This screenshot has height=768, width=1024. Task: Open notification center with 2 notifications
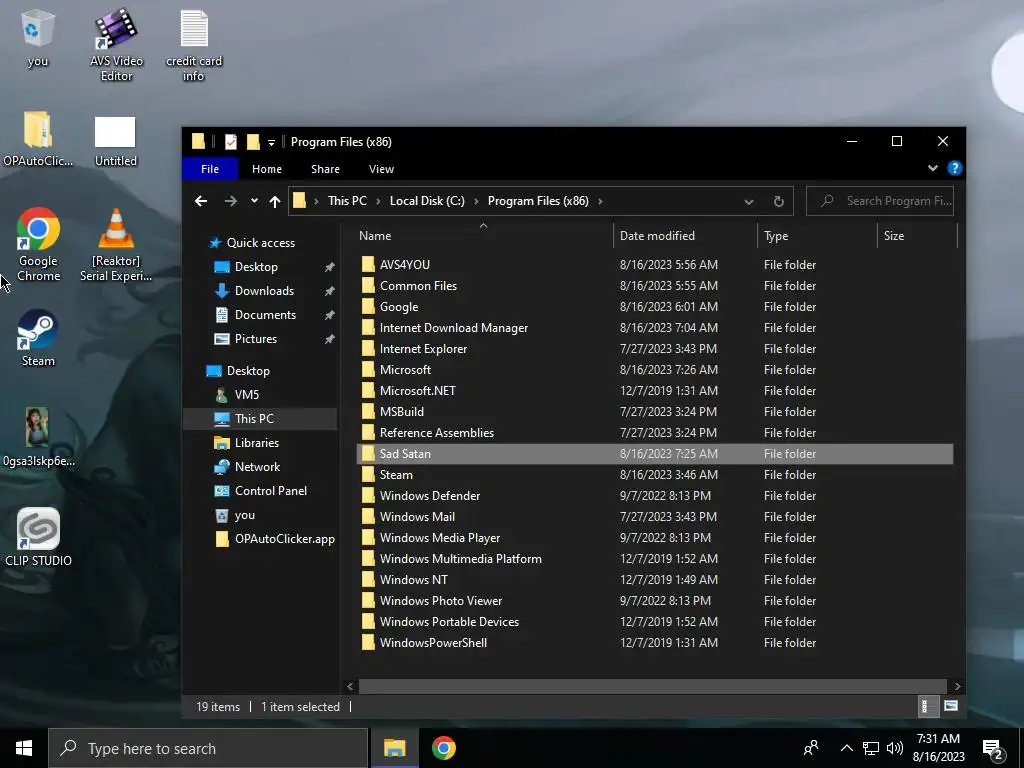(x=993, y=750)
